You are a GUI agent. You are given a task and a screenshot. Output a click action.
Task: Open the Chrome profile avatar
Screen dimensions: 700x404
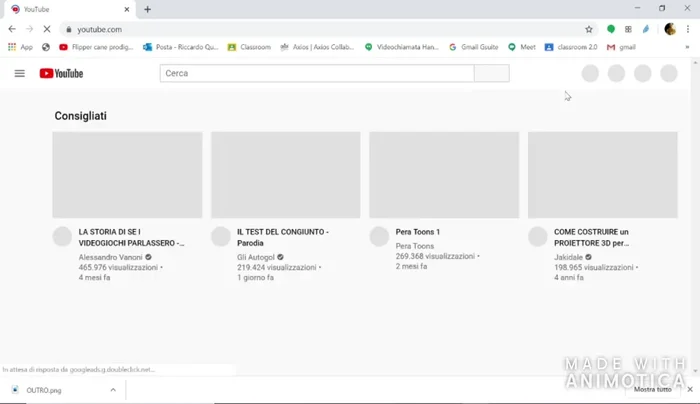pyautogui.click(x=670, y=29)
